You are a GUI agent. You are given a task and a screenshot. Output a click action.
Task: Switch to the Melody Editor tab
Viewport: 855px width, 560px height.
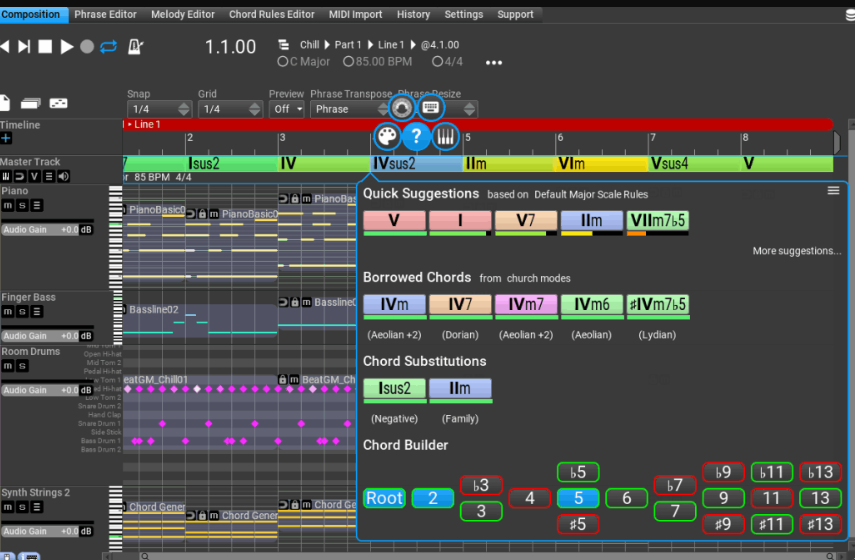(183, 15)
